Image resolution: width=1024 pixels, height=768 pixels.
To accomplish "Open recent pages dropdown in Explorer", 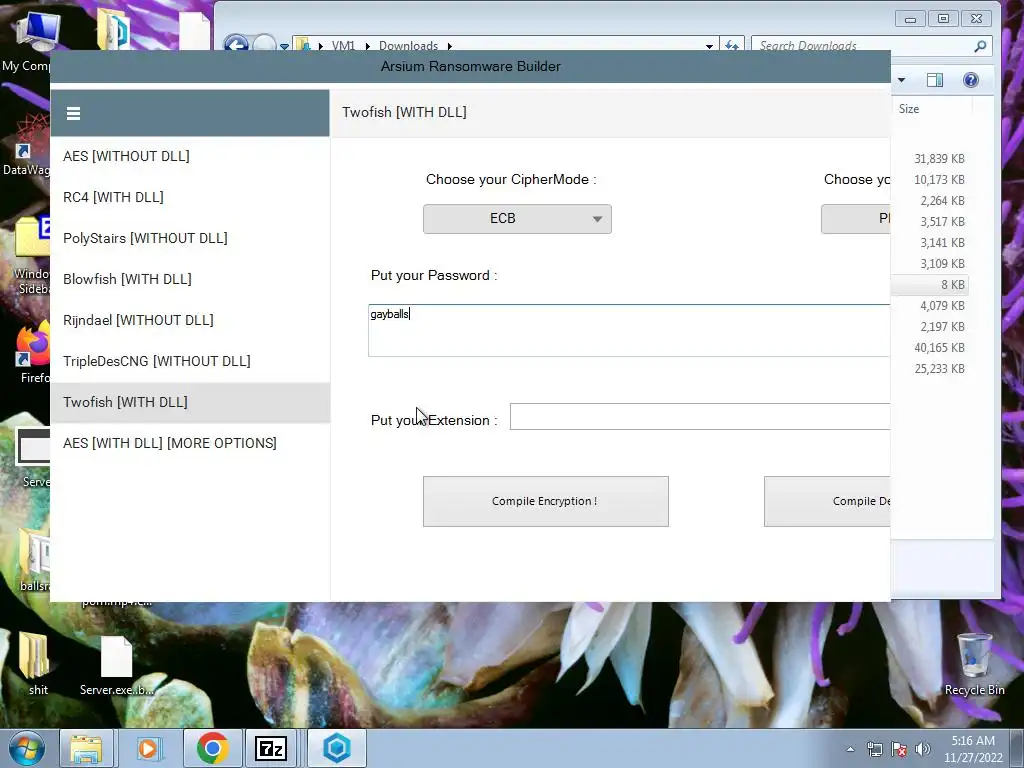I will (x=284, y=46).
